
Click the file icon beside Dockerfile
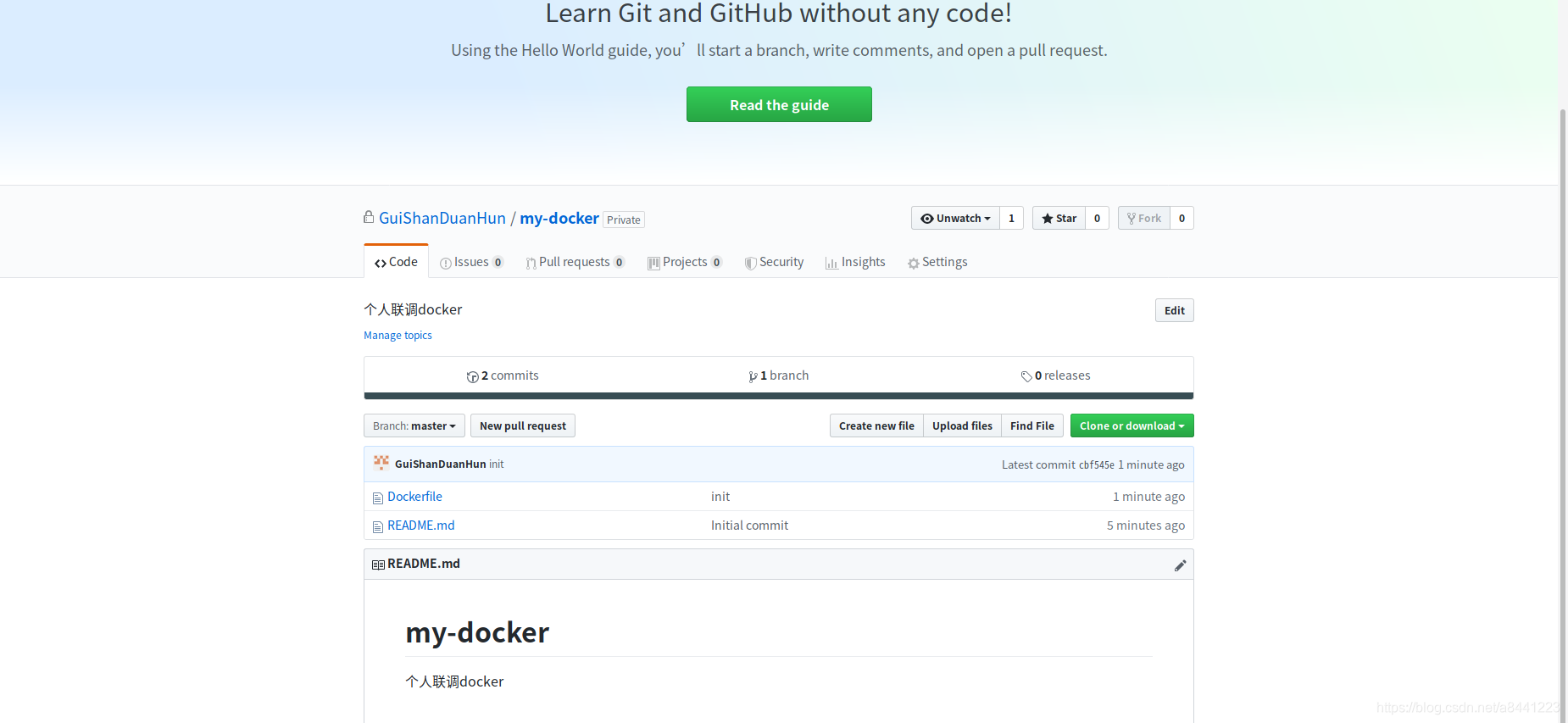coord(378,498)
